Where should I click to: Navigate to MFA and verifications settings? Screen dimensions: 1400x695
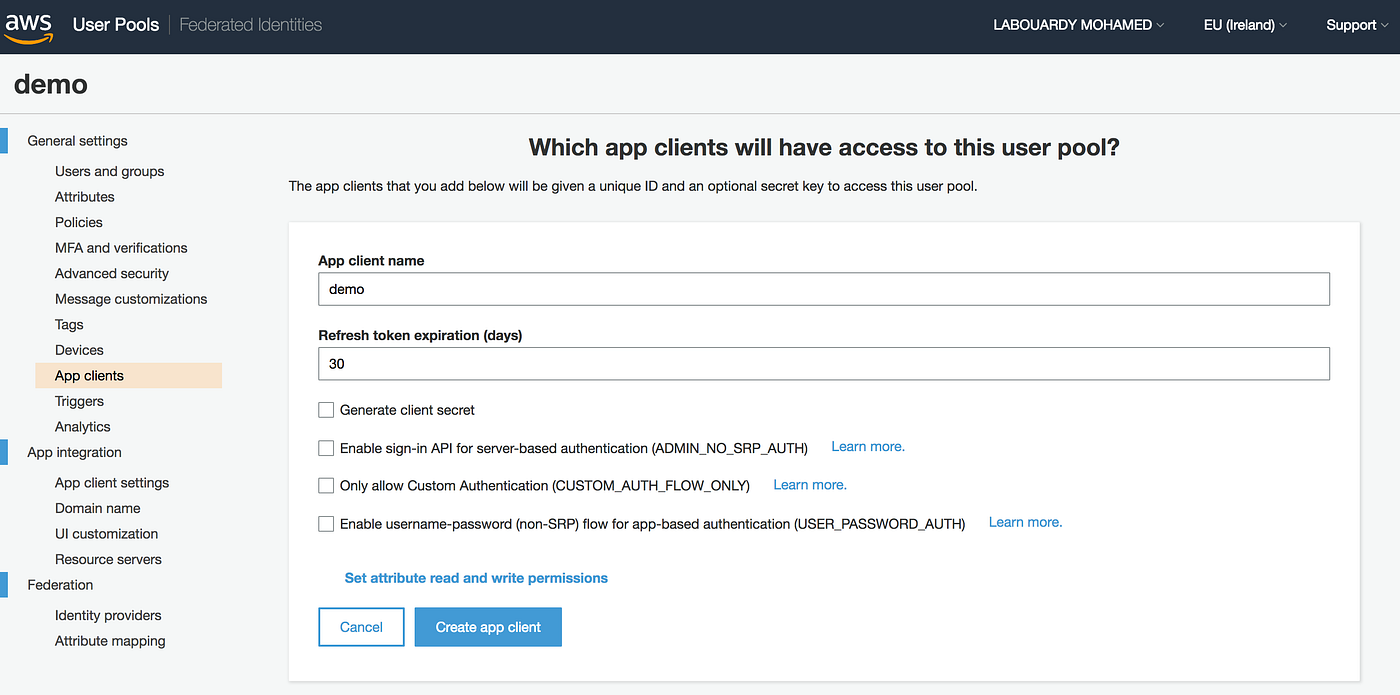click(121, 247)
